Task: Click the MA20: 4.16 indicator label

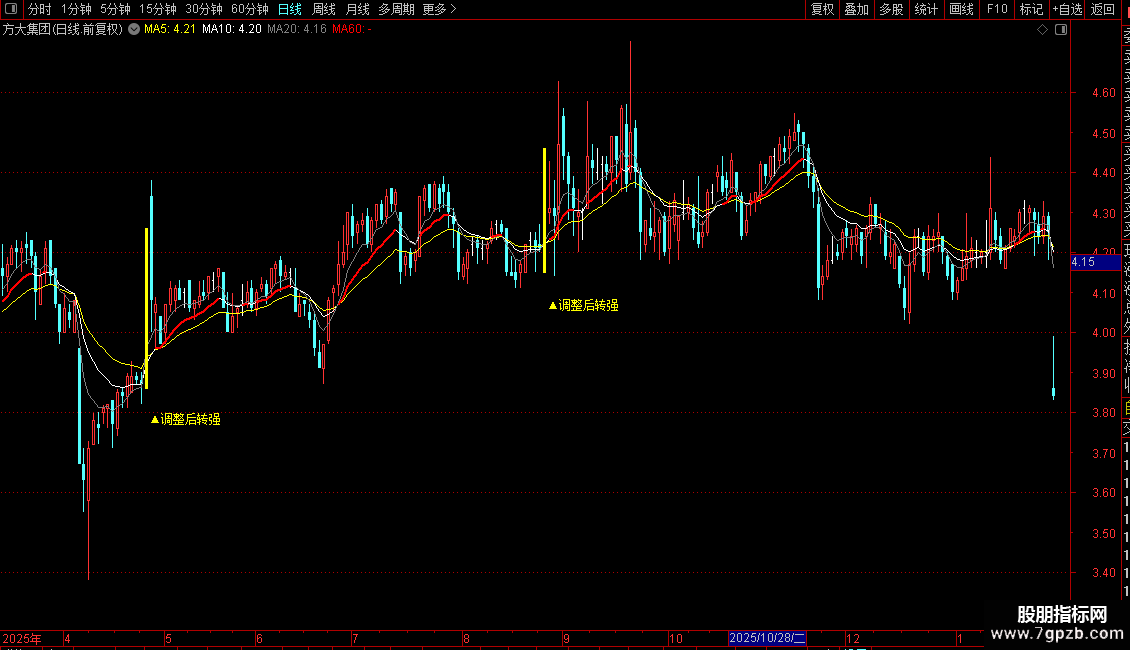Action: (296, 29)
